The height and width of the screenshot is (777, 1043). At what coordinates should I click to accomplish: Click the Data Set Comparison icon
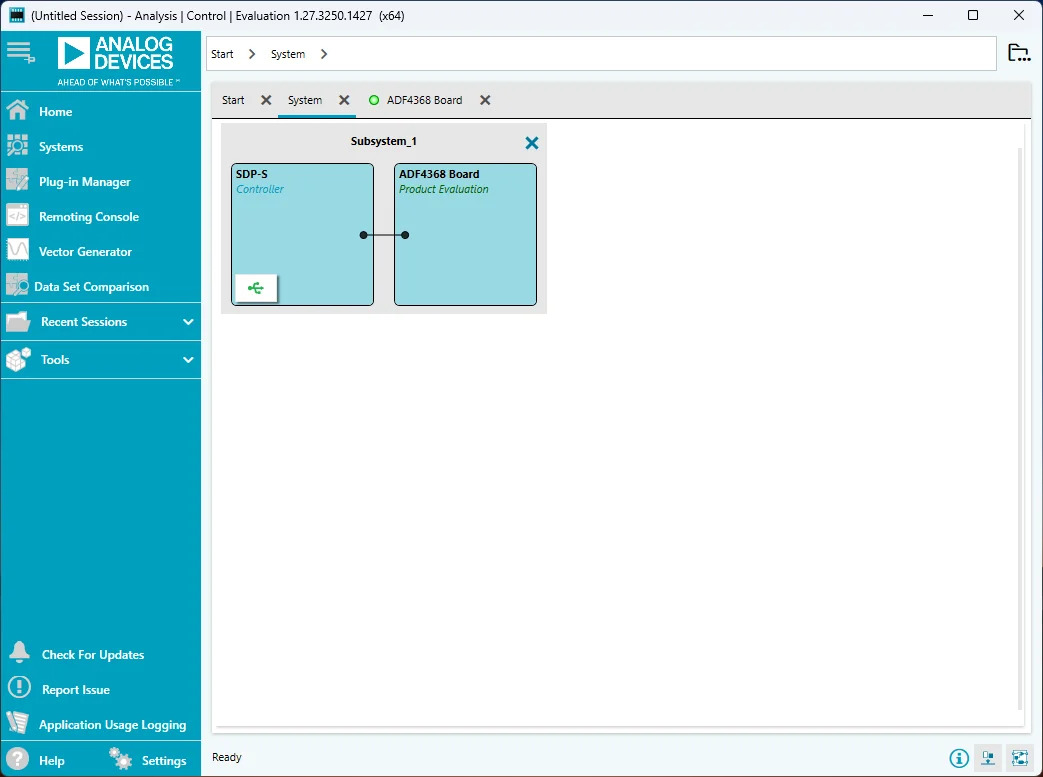pos(17,285)
